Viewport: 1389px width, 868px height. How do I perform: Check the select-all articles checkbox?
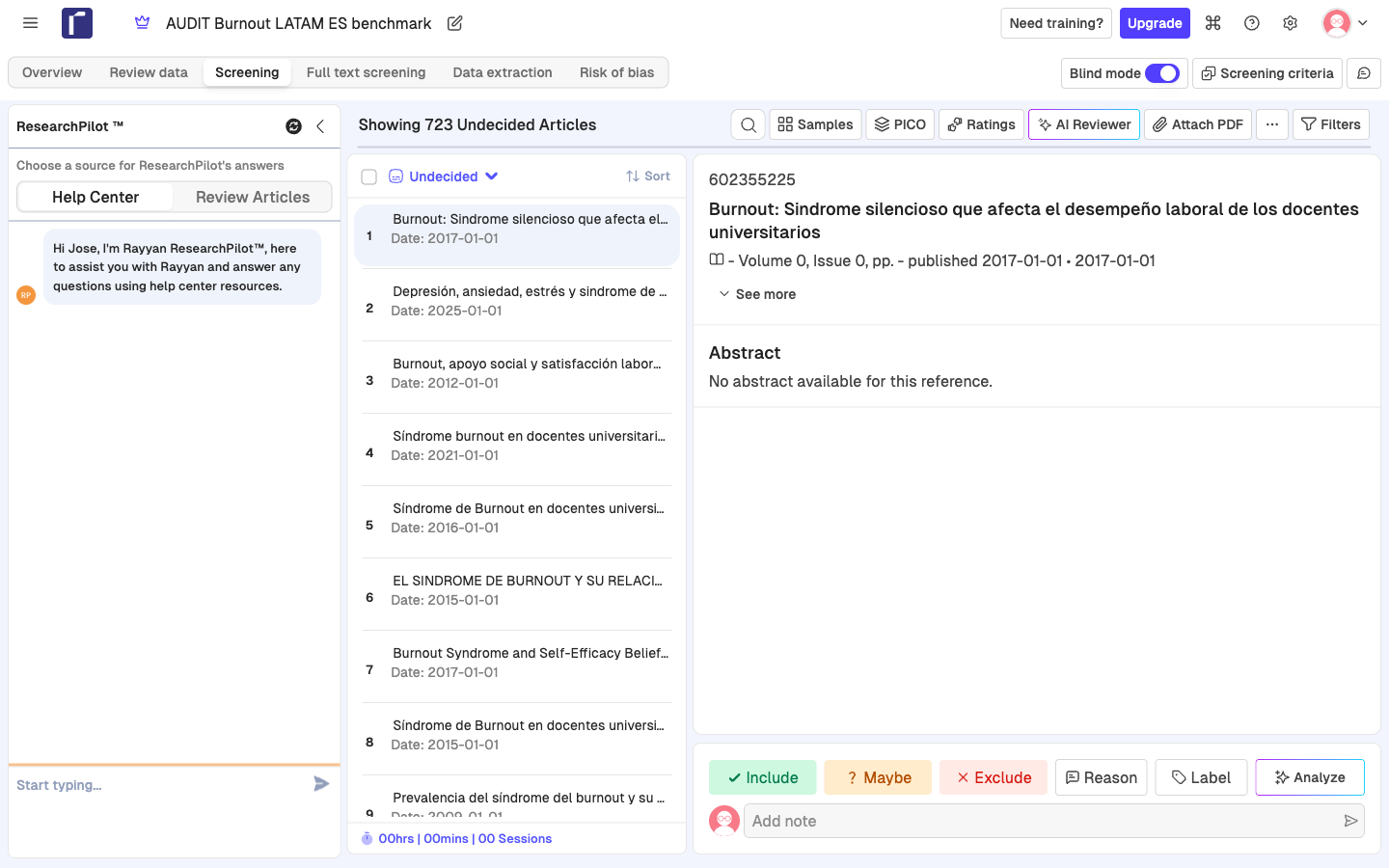(368, 176)
